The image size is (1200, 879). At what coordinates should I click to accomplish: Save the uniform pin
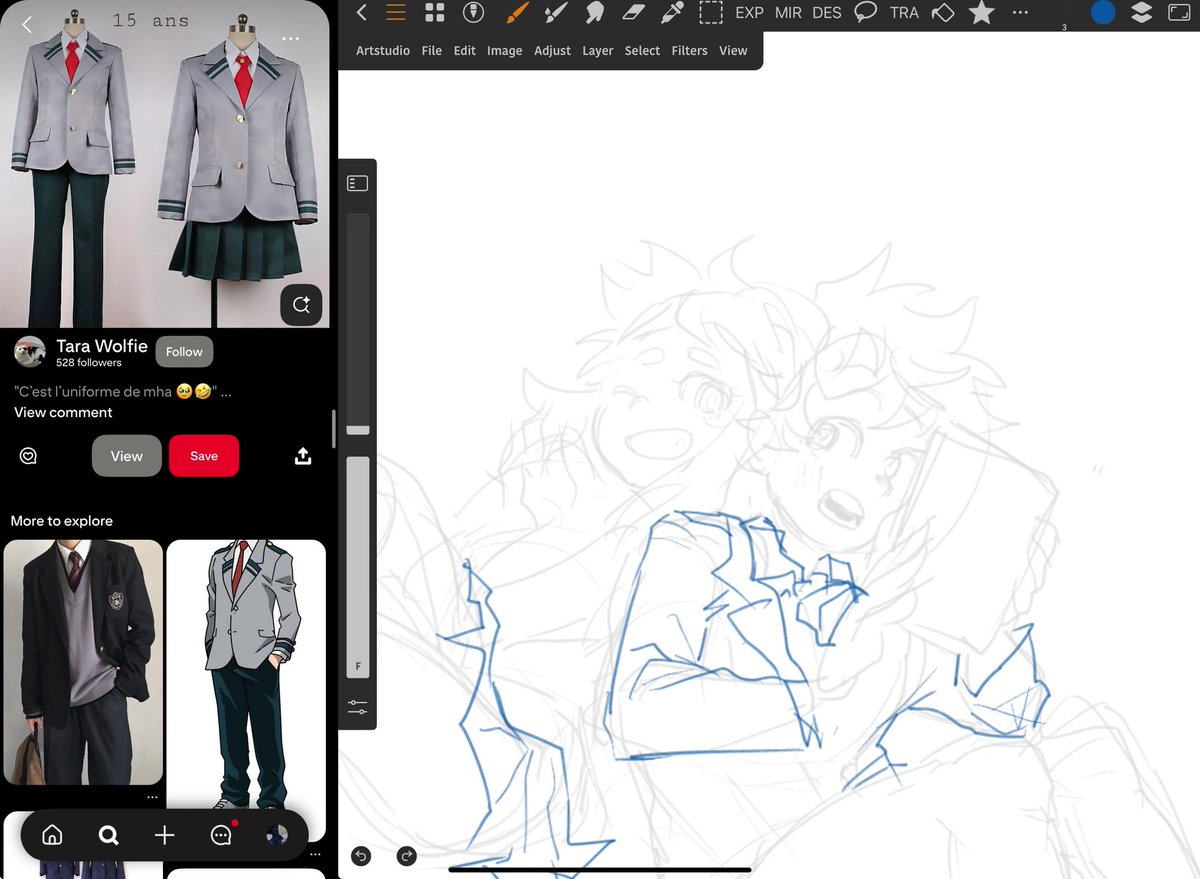tap(204, 455)
